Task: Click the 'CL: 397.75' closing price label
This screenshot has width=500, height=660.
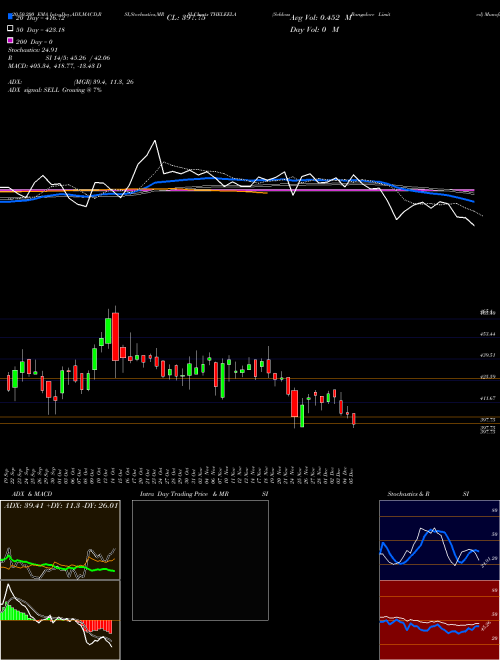Action: pyautogui.click(x=186, y=18)
